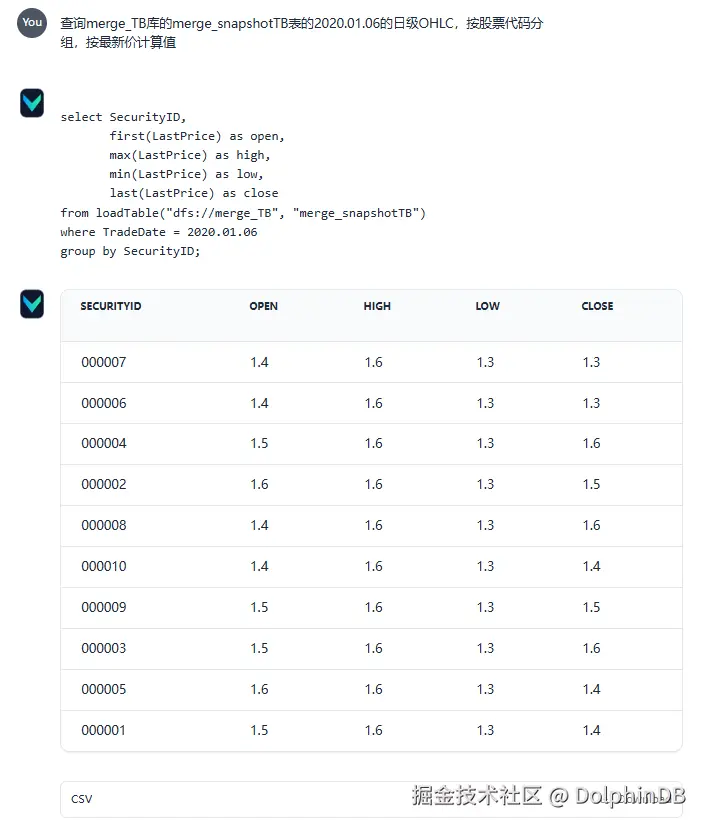Click the OPEN column header
This screenshot has height=831, width=709.
[x=264, y=306]
